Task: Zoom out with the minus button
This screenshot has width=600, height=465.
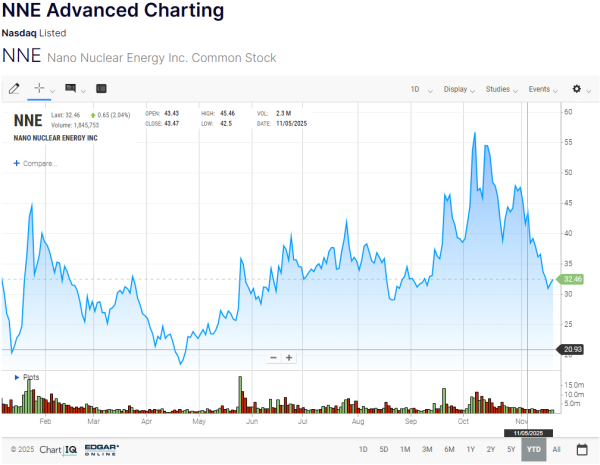Action: click(x=273, y=357)
